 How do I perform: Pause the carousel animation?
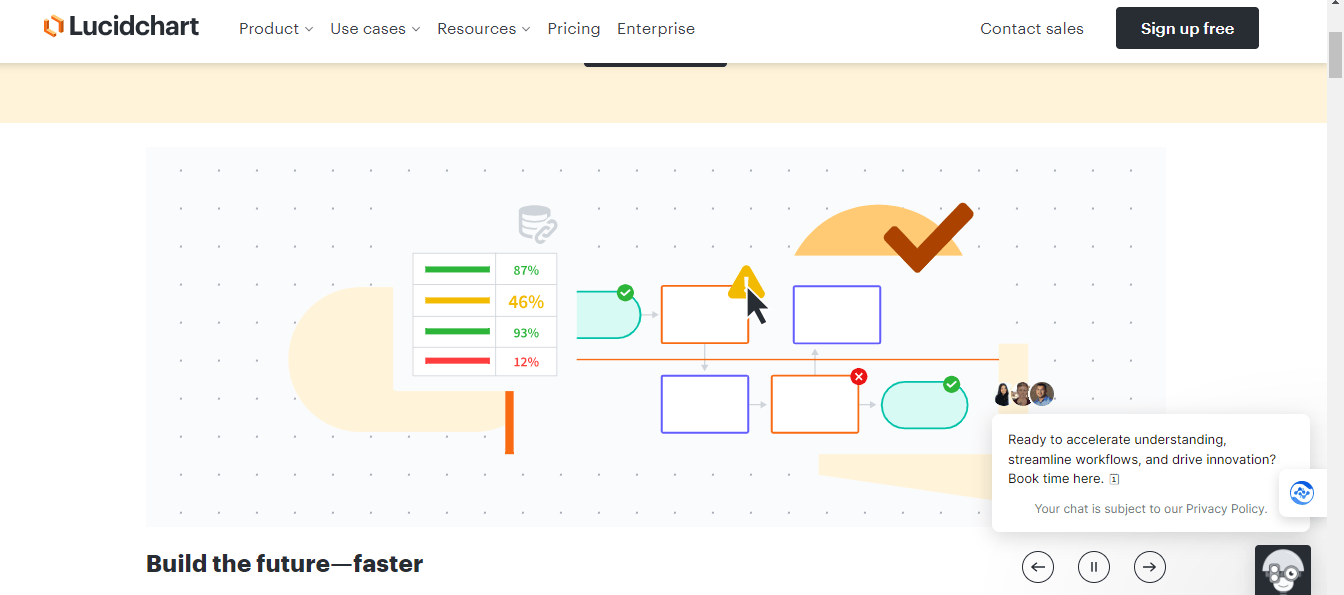1094,567
